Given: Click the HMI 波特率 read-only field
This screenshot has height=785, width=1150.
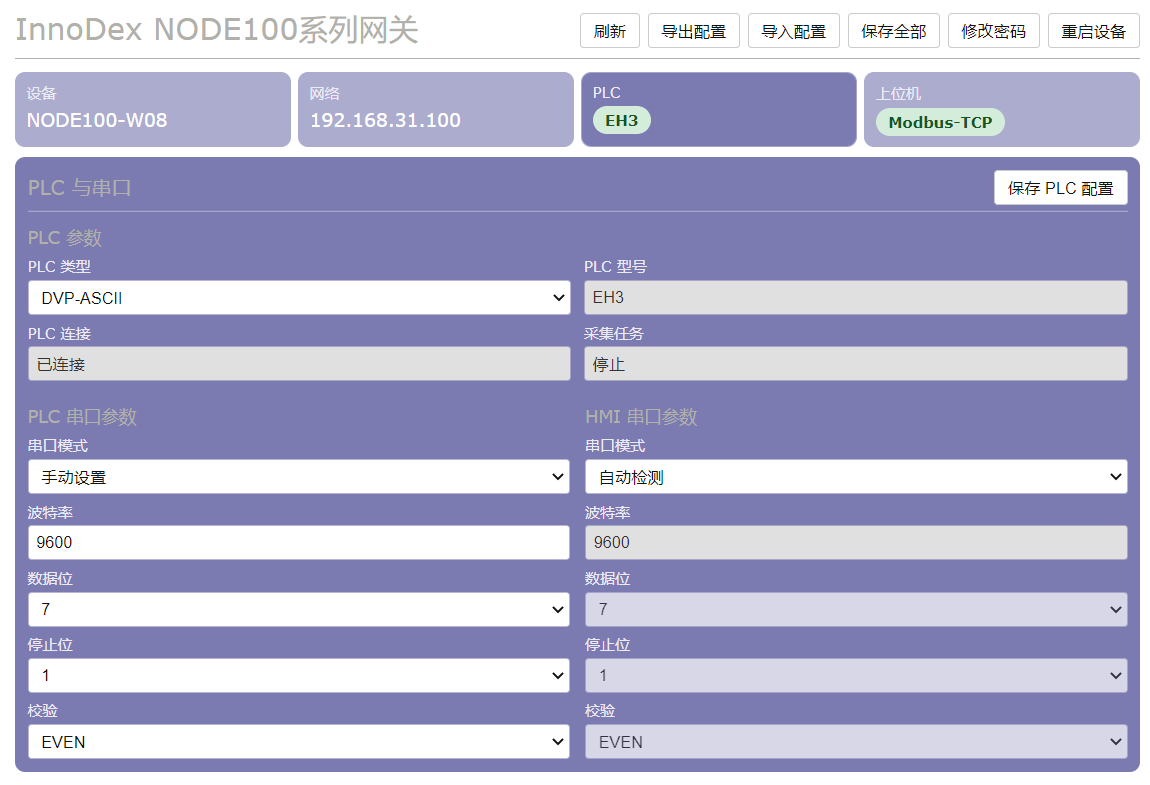Looking at the screenshot, I should point(856,542).
